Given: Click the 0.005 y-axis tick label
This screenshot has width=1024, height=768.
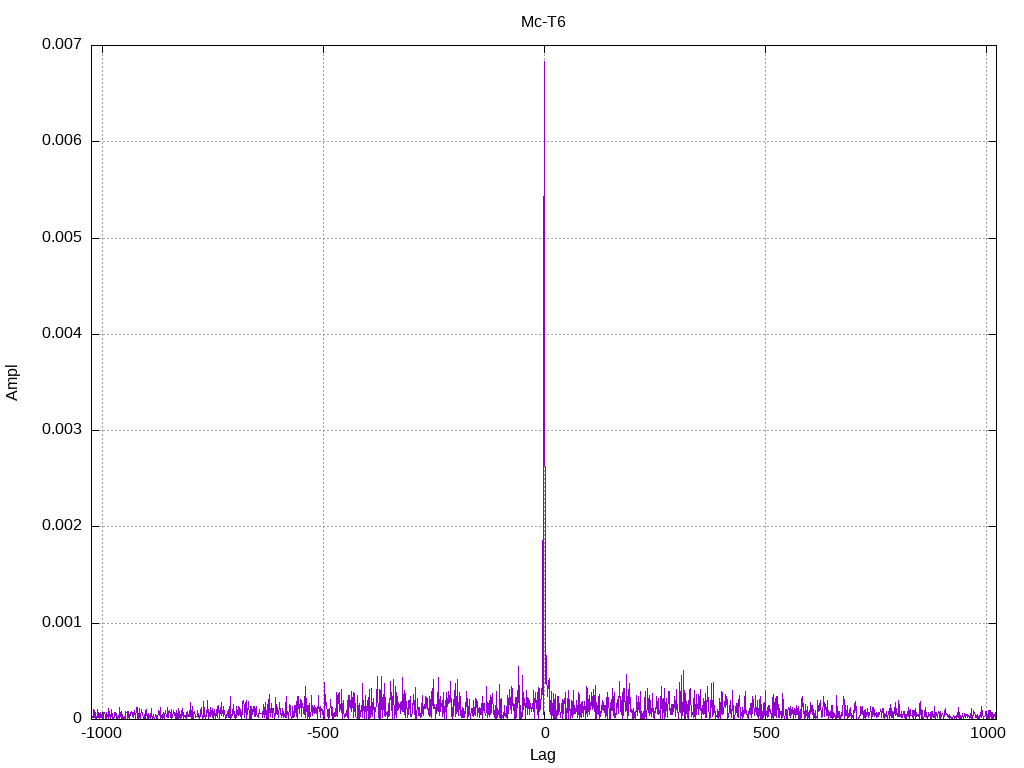Looking at the screenshot, I should 62,237.
